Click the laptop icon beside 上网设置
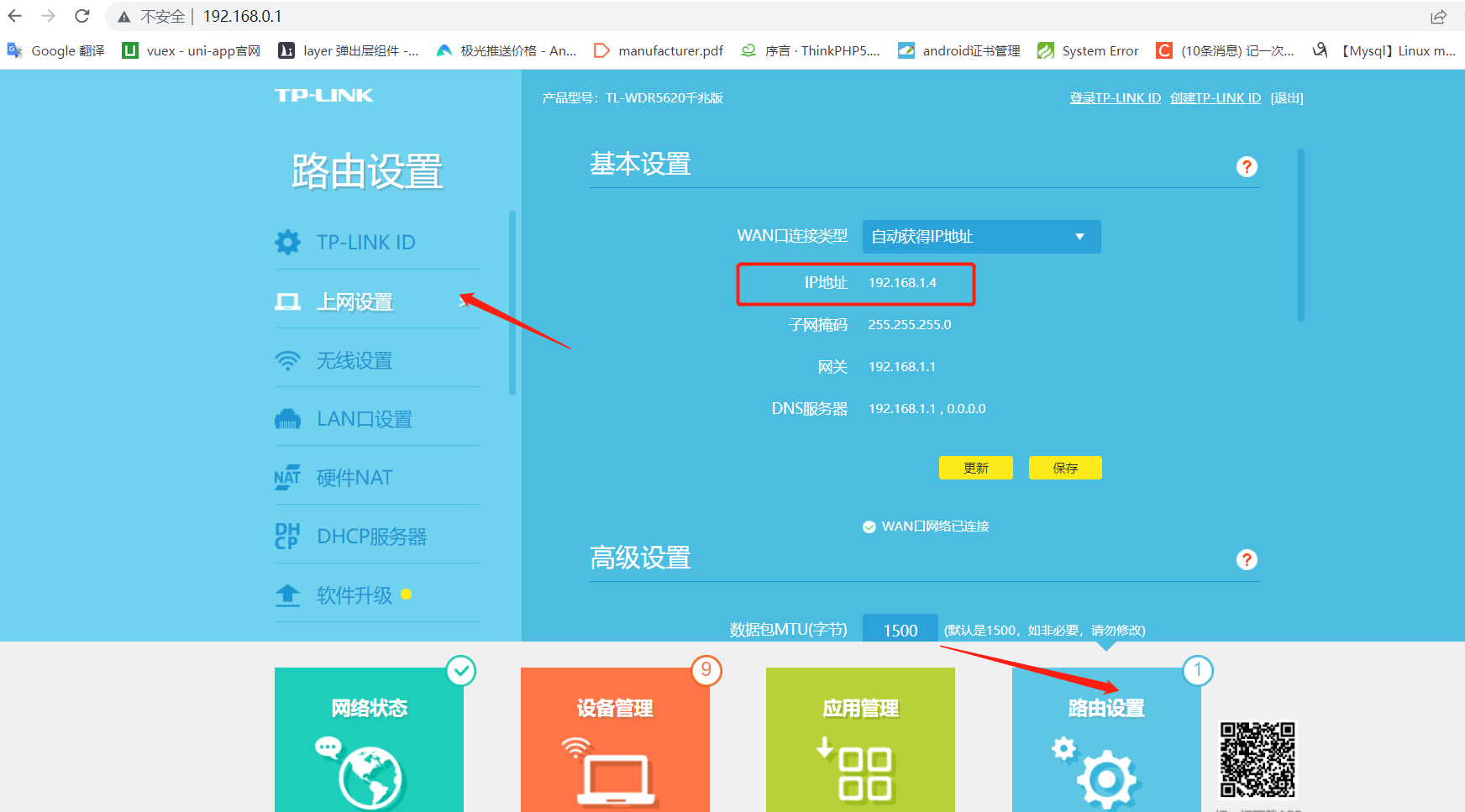The width and height of the screenshot is (1465, 812). click(287, 301)
